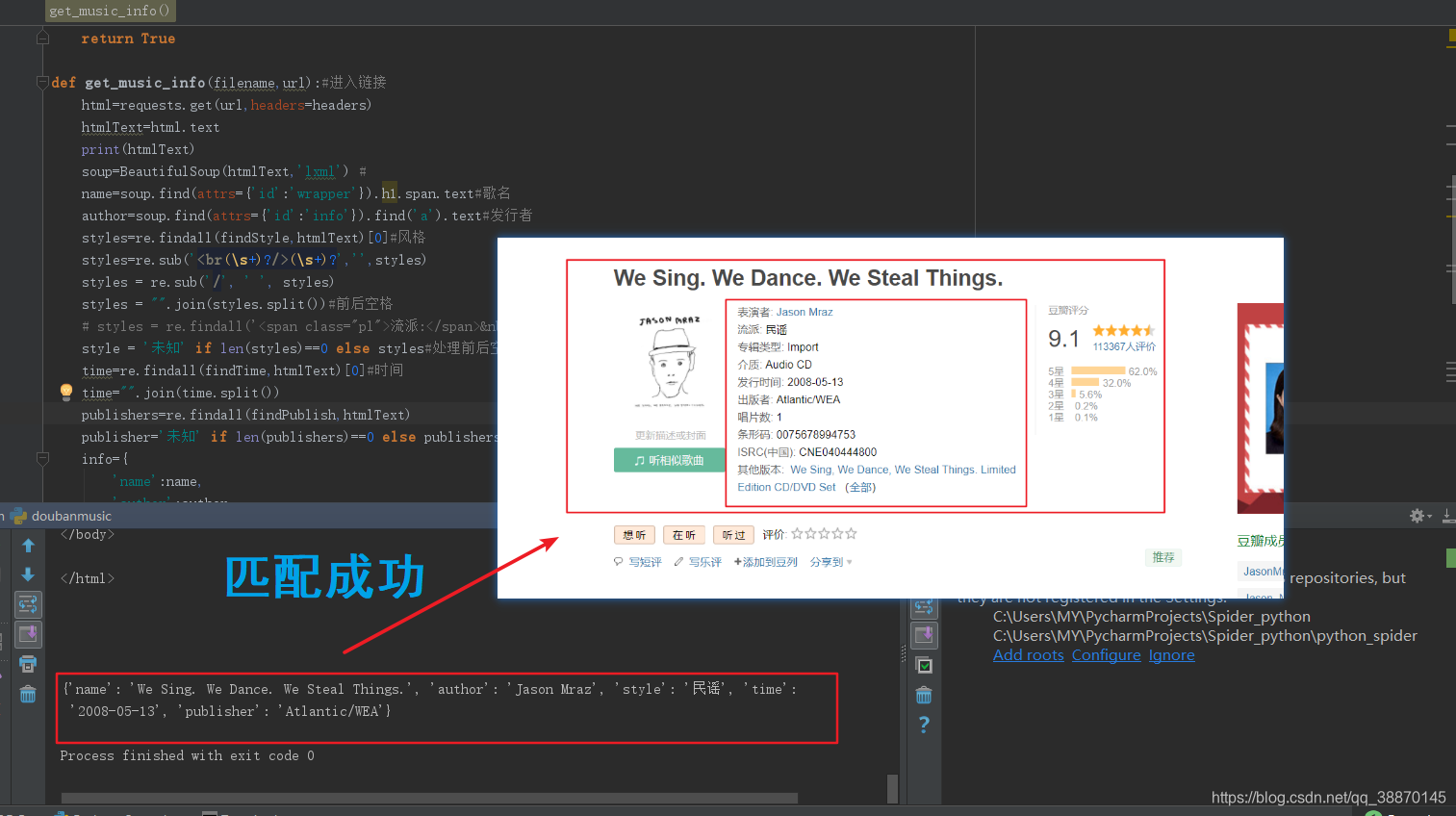Click the Up arrow in run console
Image resolution: width=1456 pixels, height=816 pixels.
click(28, 546)
